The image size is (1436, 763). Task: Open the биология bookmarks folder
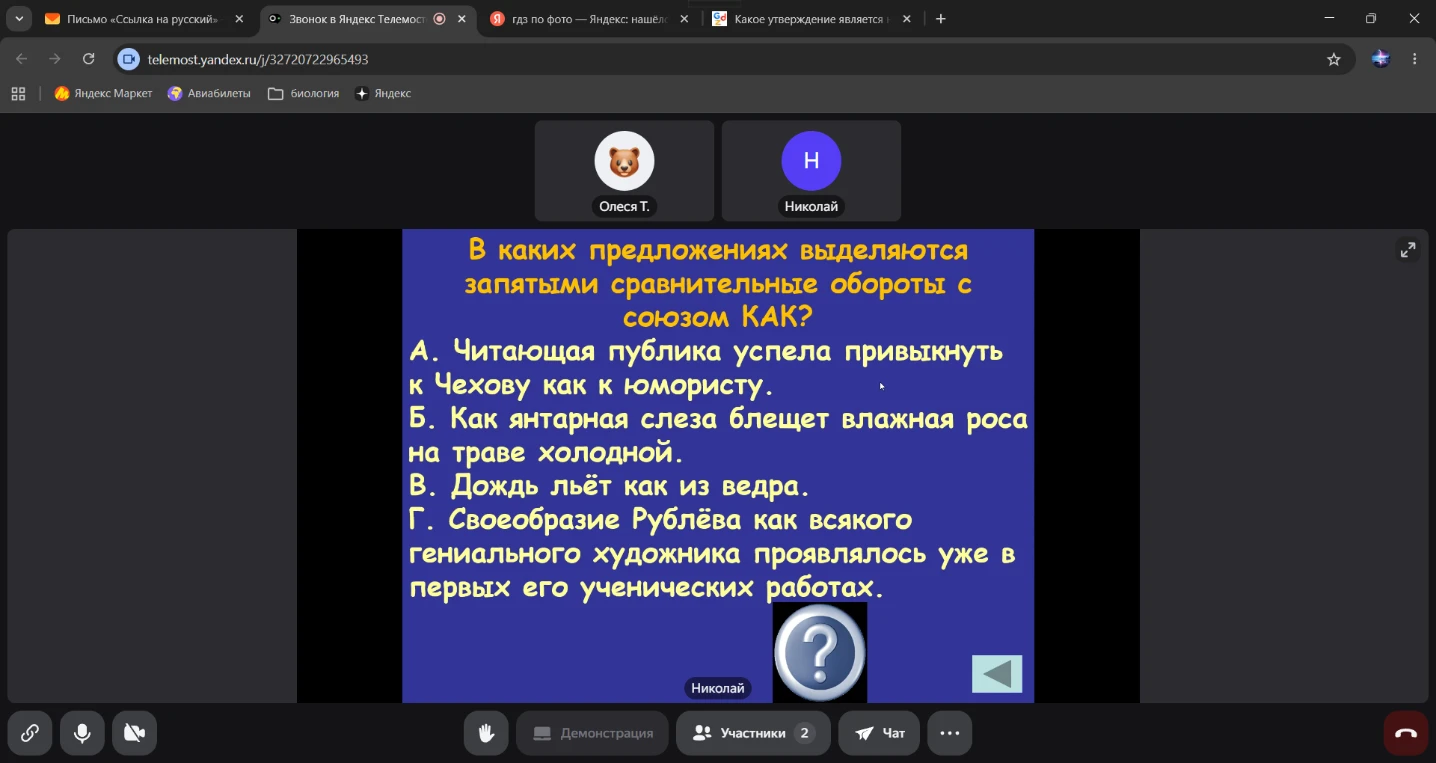304,93
